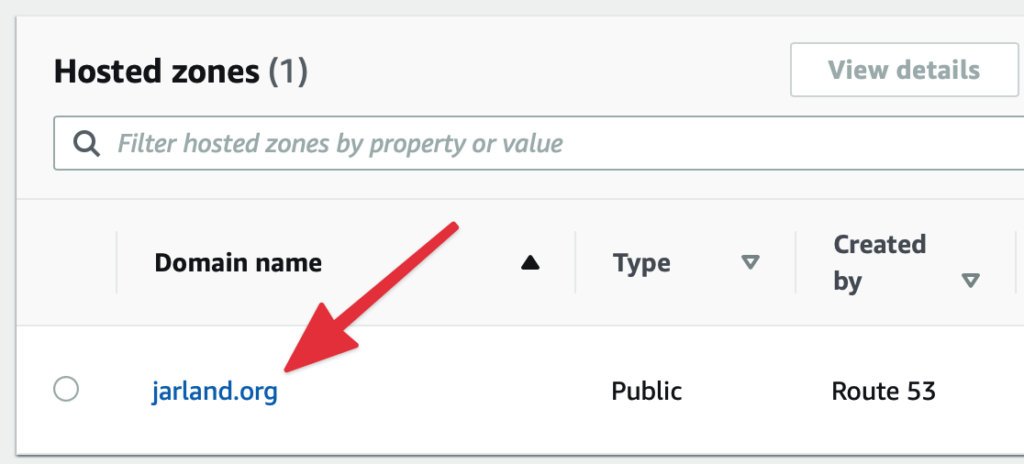
Task: Click divider between Domain name and Type columns
Action: pos(575,263)
